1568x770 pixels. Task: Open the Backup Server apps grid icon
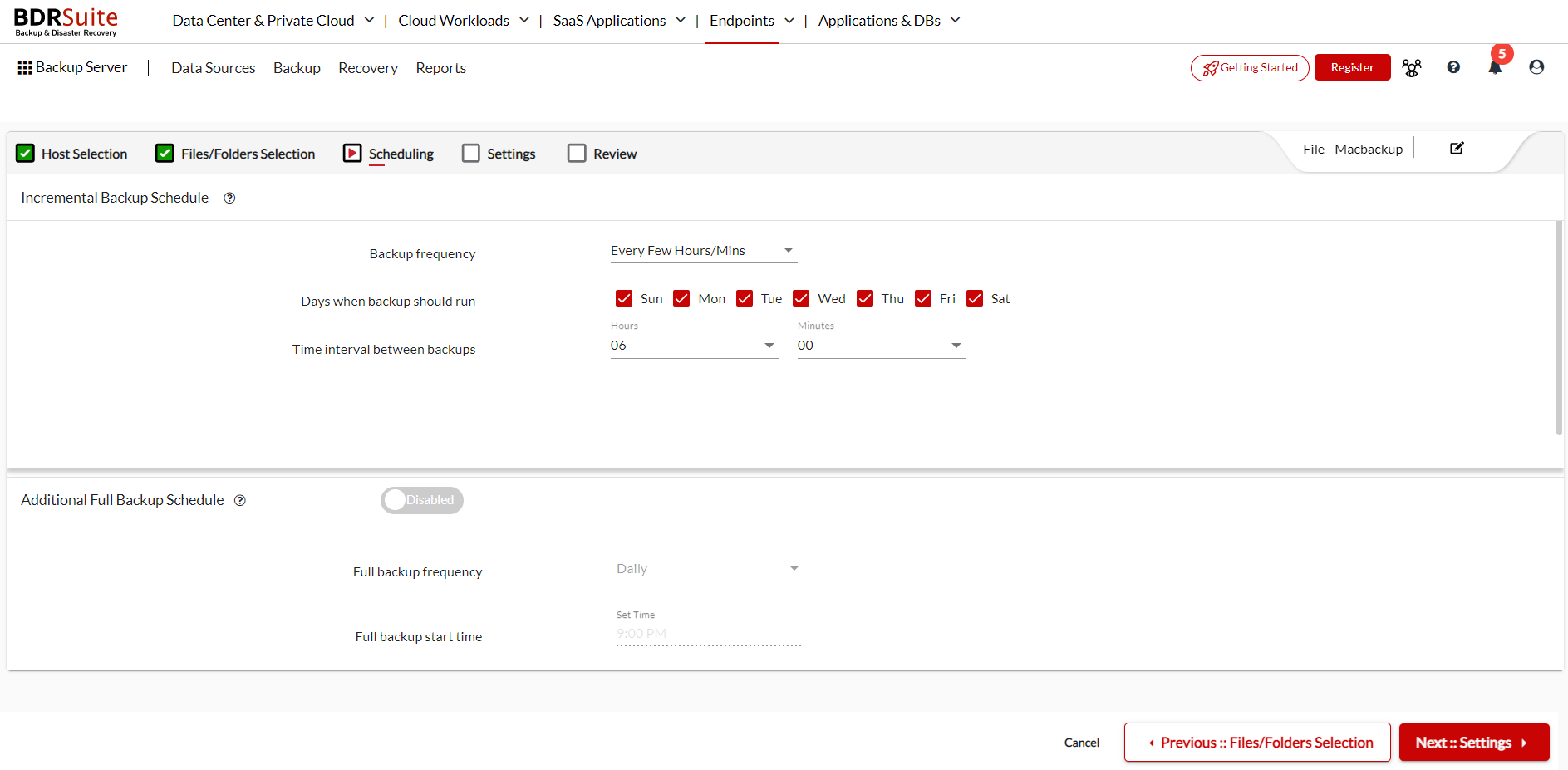25,67
